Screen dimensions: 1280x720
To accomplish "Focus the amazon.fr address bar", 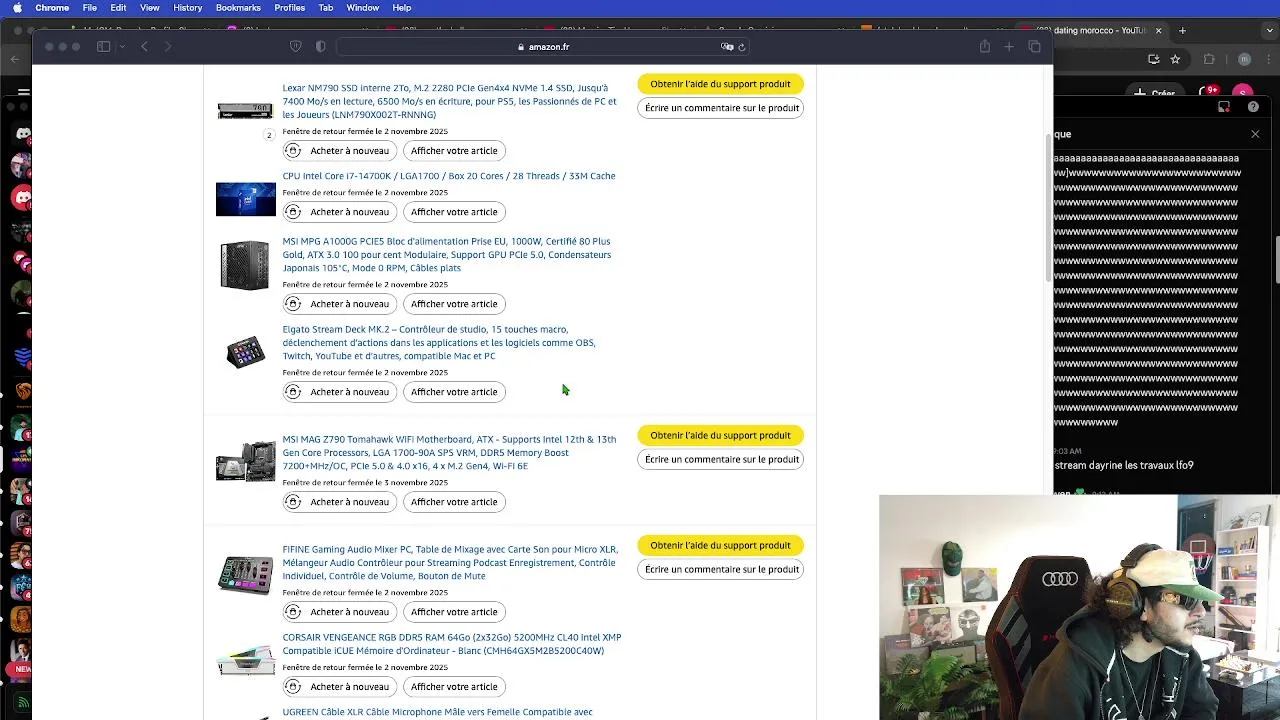I will pos(545,47).
